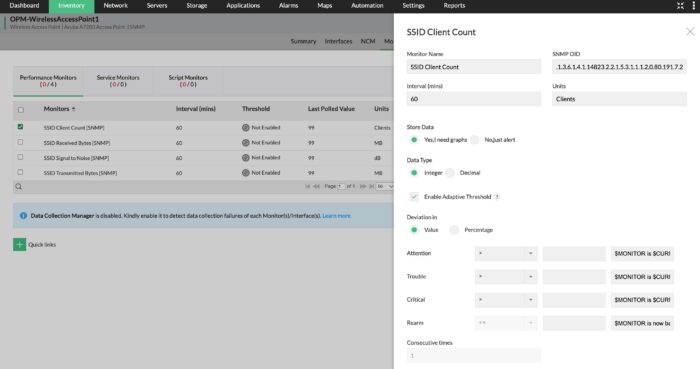
Task: Select Integer data type radio
Action: point(414,173)
